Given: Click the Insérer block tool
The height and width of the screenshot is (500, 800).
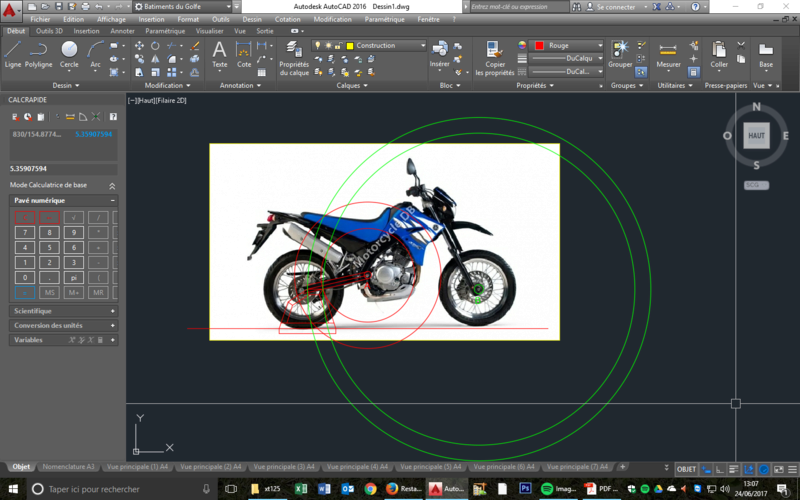Looking at the screenshot, I should [x=439, y=54].
